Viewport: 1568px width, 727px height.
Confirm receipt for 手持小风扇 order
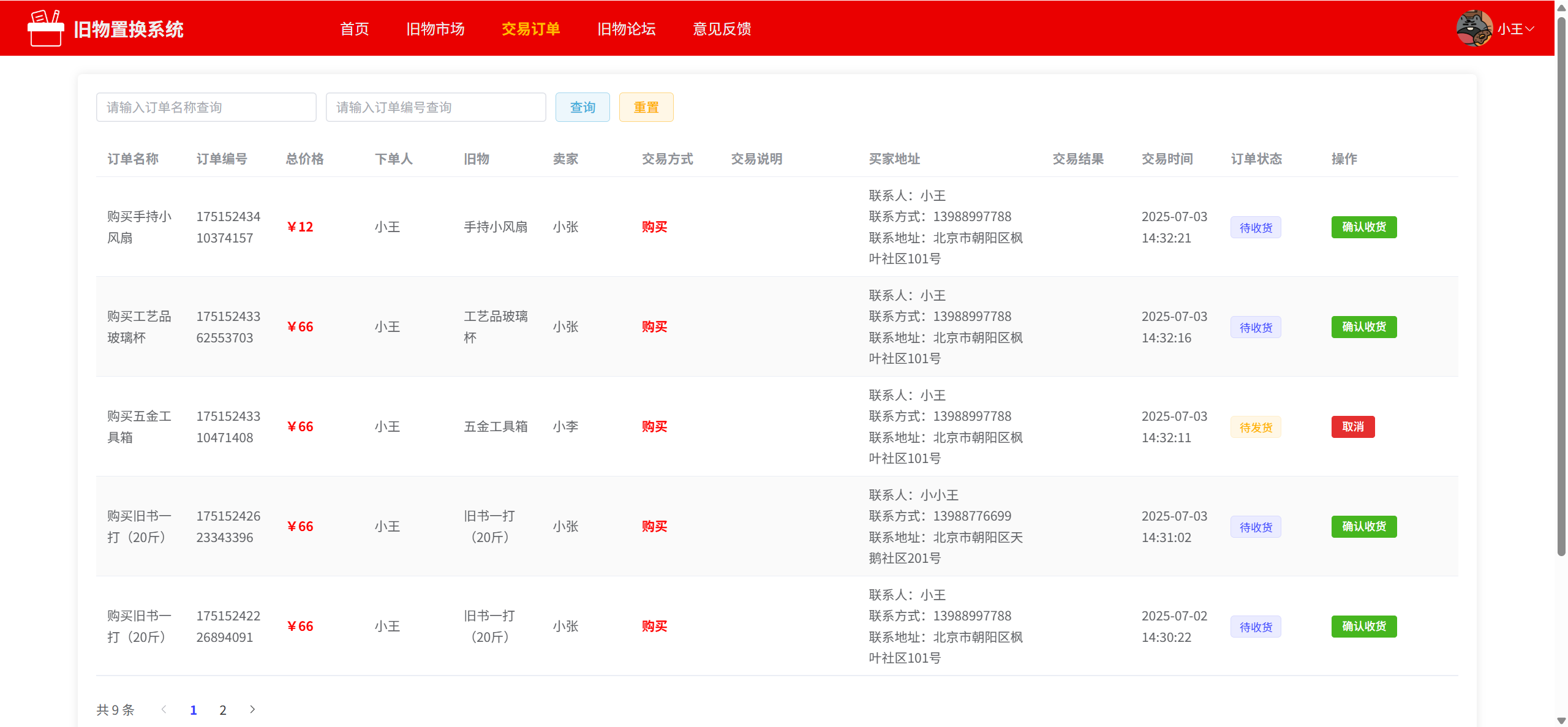tap(1363, 227)
